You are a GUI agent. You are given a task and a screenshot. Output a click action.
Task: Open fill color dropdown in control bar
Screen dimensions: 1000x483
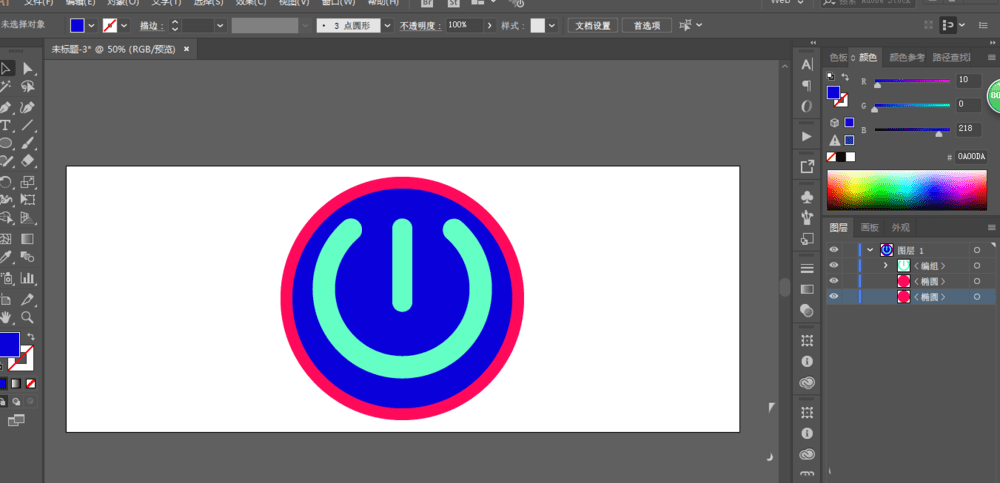click(x=91, y=26)
